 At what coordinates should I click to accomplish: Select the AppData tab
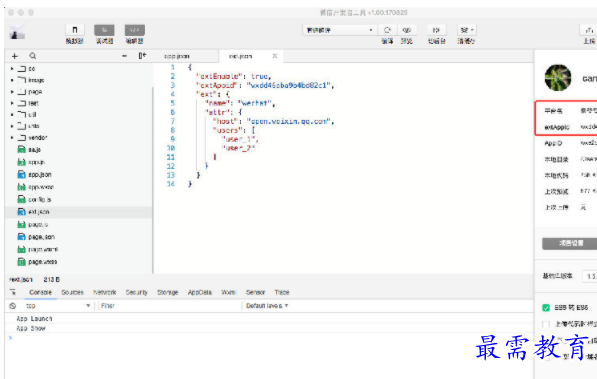tap(200, 292)
